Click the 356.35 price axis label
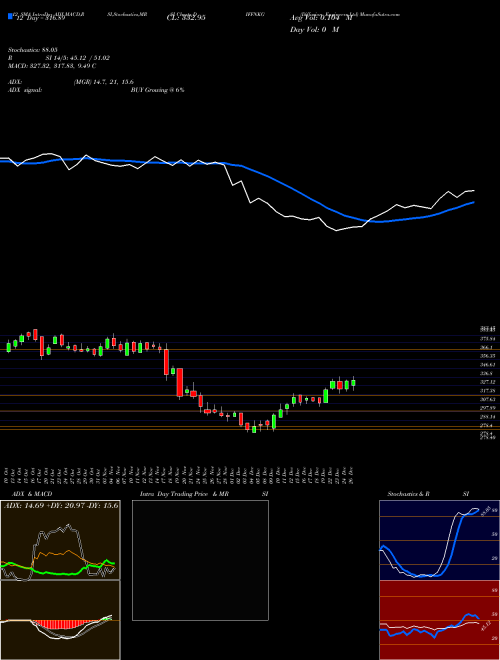Image resolution: width=500 pixels, height=660 pixels. coord(488,356)
